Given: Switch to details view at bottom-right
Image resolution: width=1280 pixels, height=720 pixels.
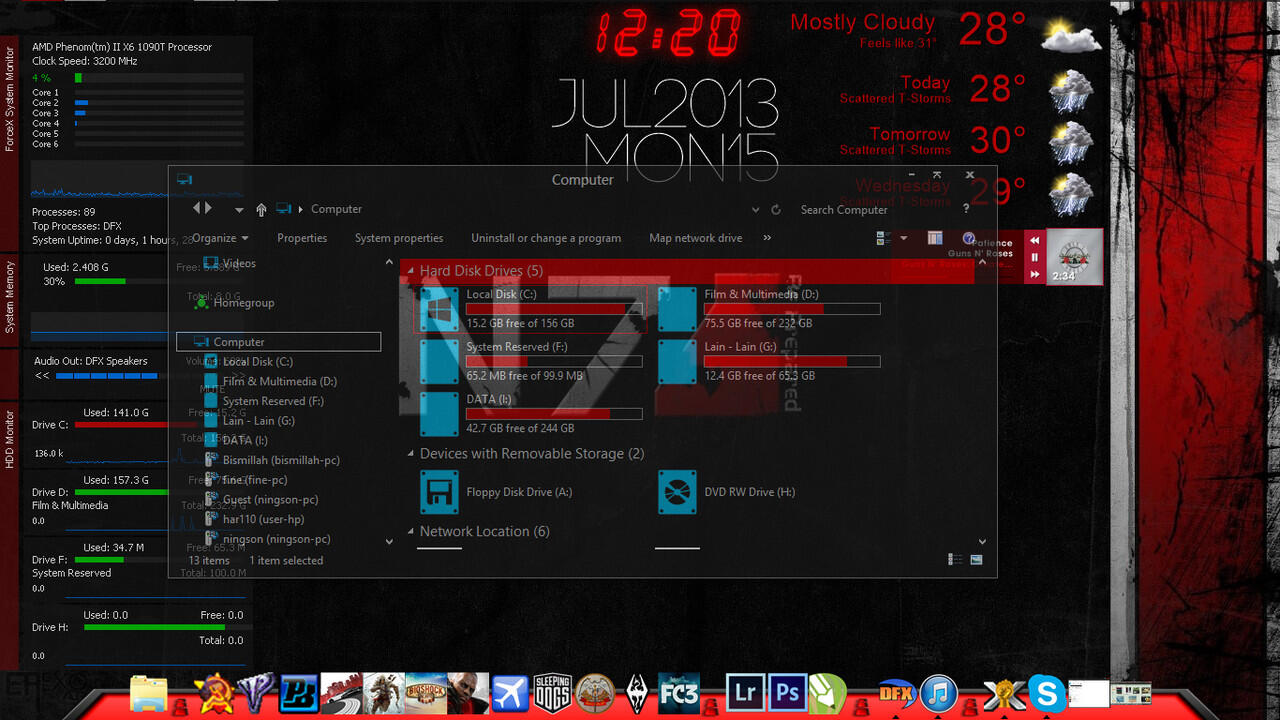Looking at the screenshot, I should tap(955, 560).
